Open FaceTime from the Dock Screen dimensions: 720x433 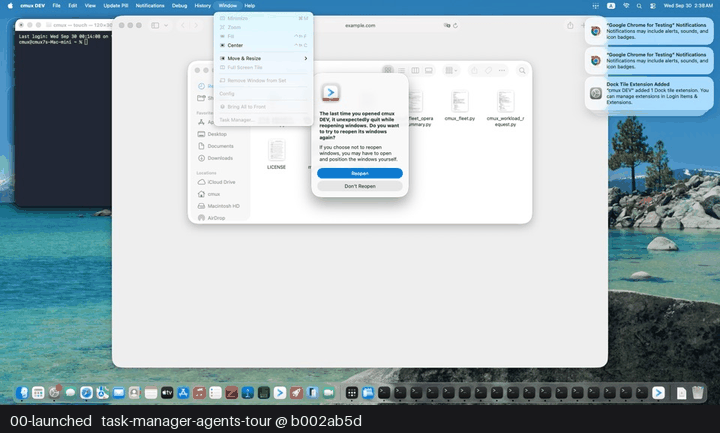pyautogui.click(x=328, y=393)
